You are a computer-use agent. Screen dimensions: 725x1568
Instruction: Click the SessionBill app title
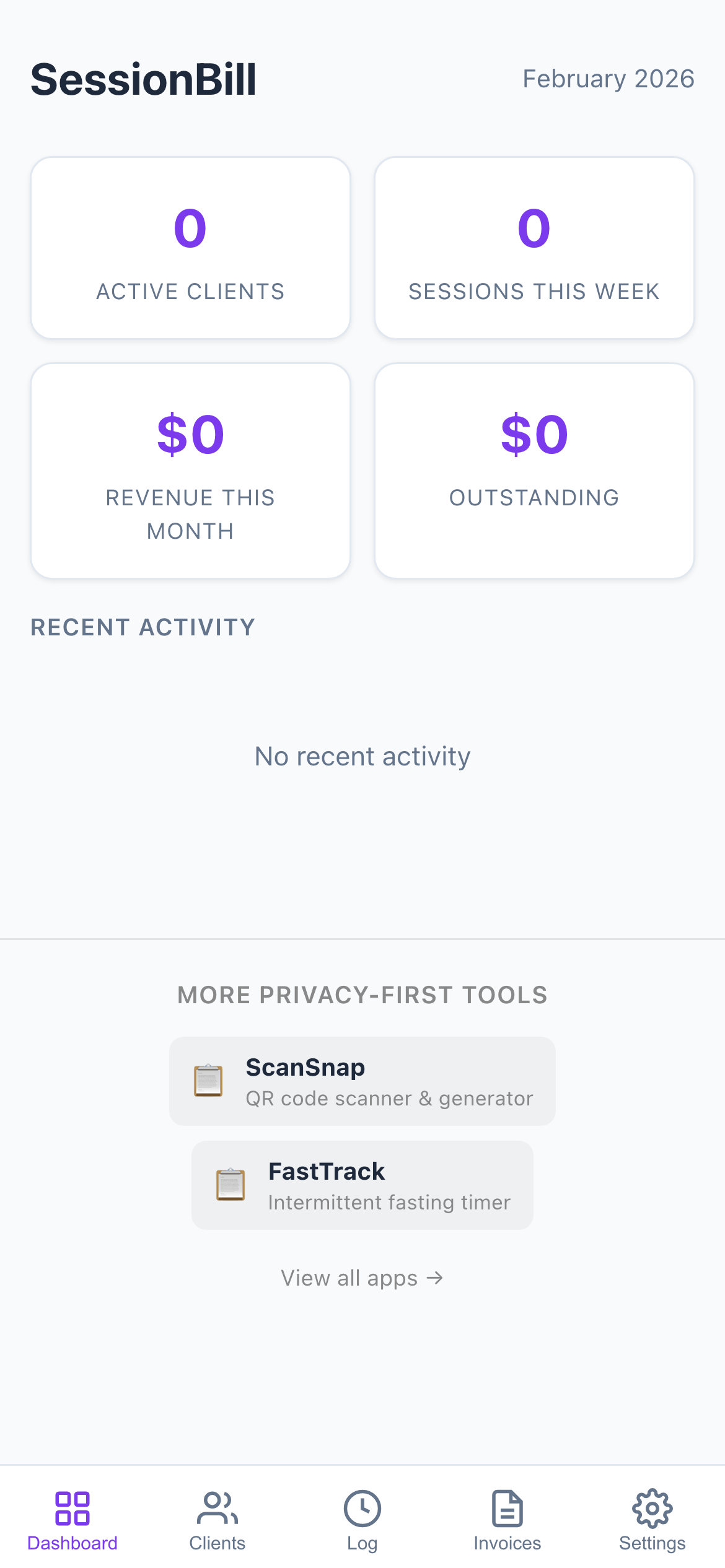pyautogui.click(x=144, y=79)
